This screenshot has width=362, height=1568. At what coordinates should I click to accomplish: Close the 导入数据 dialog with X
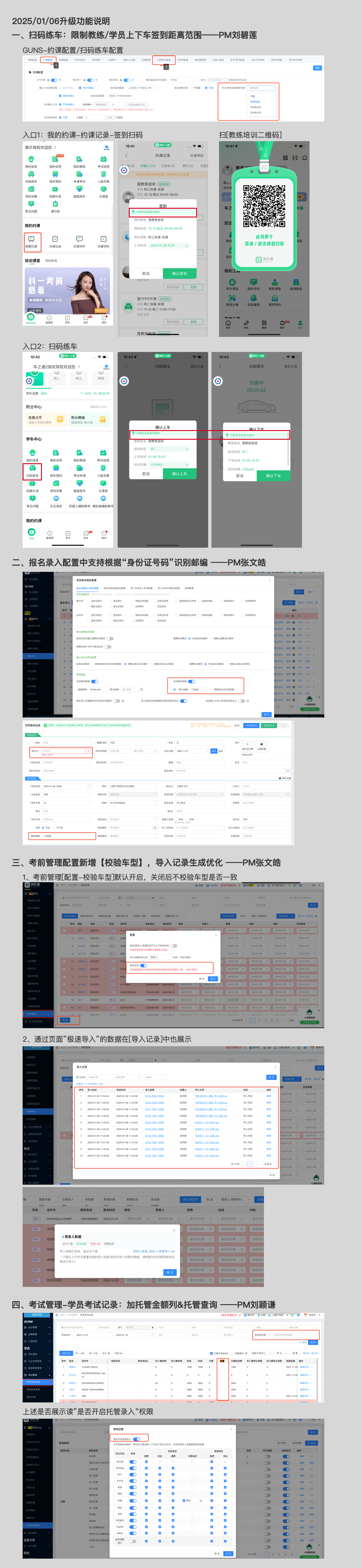tap(173, 1230)
